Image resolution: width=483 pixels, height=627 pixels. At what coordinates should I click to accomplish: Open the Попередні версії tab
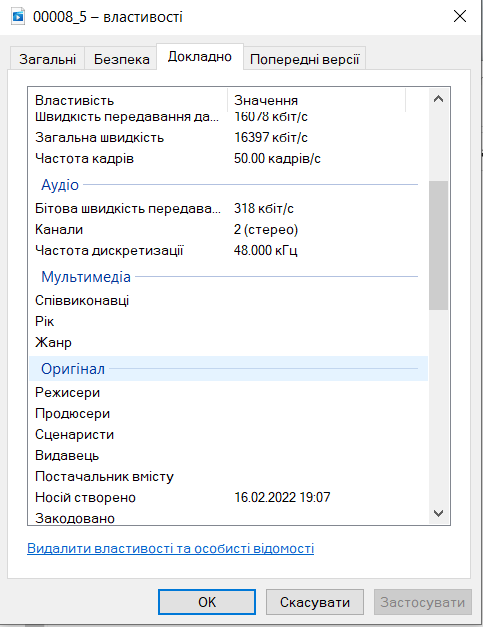[x=305, y=59]
